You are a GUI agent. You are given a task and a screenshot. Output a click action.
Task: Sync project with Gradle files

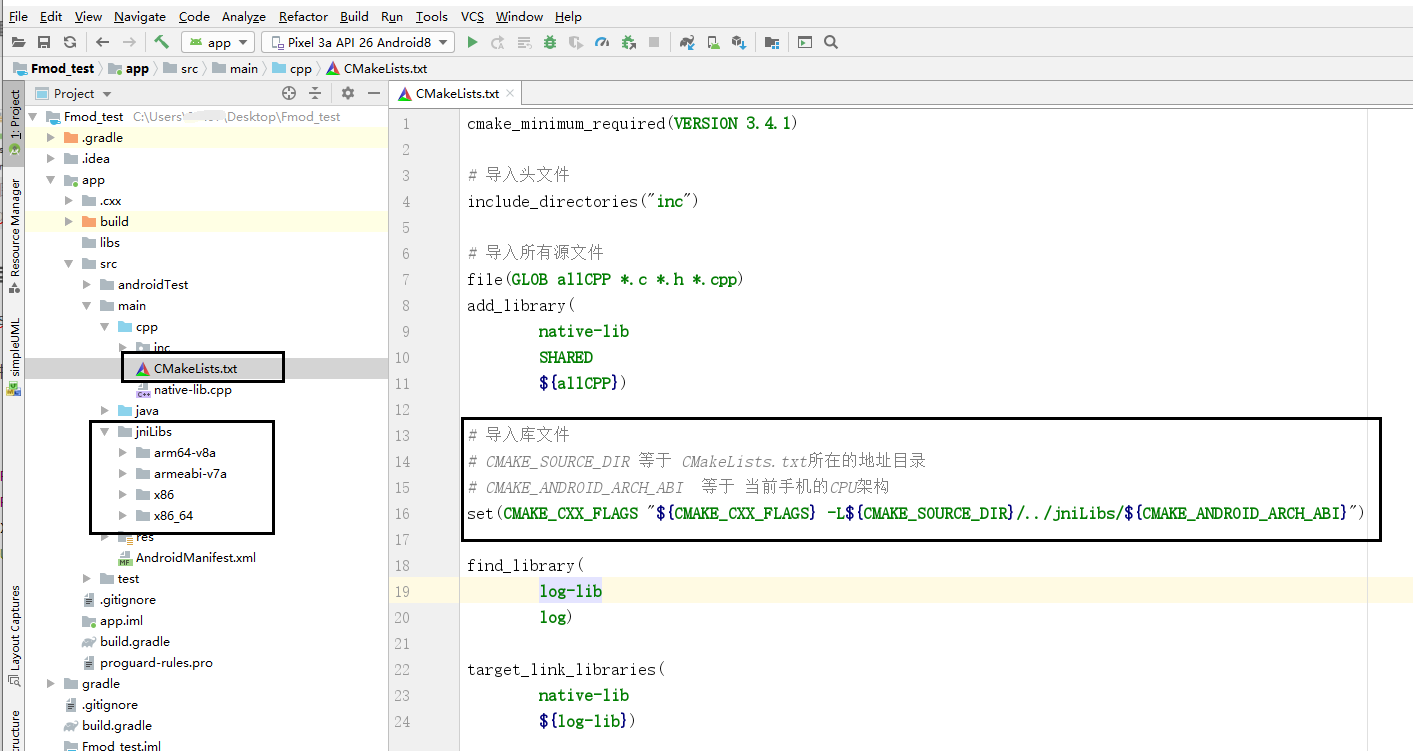[687, 42]
